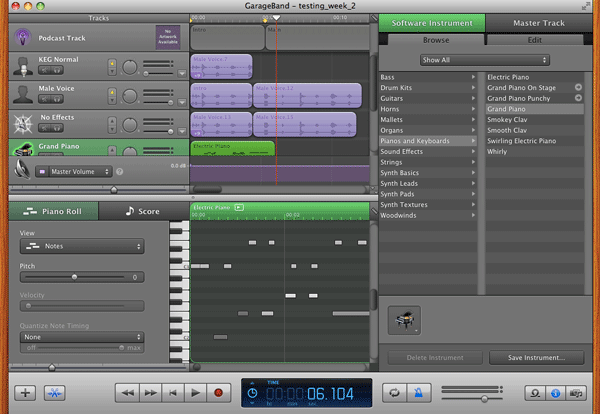Play the Electric Piano region in the editor
Screen dimensions: 600x414
point(239,207)
